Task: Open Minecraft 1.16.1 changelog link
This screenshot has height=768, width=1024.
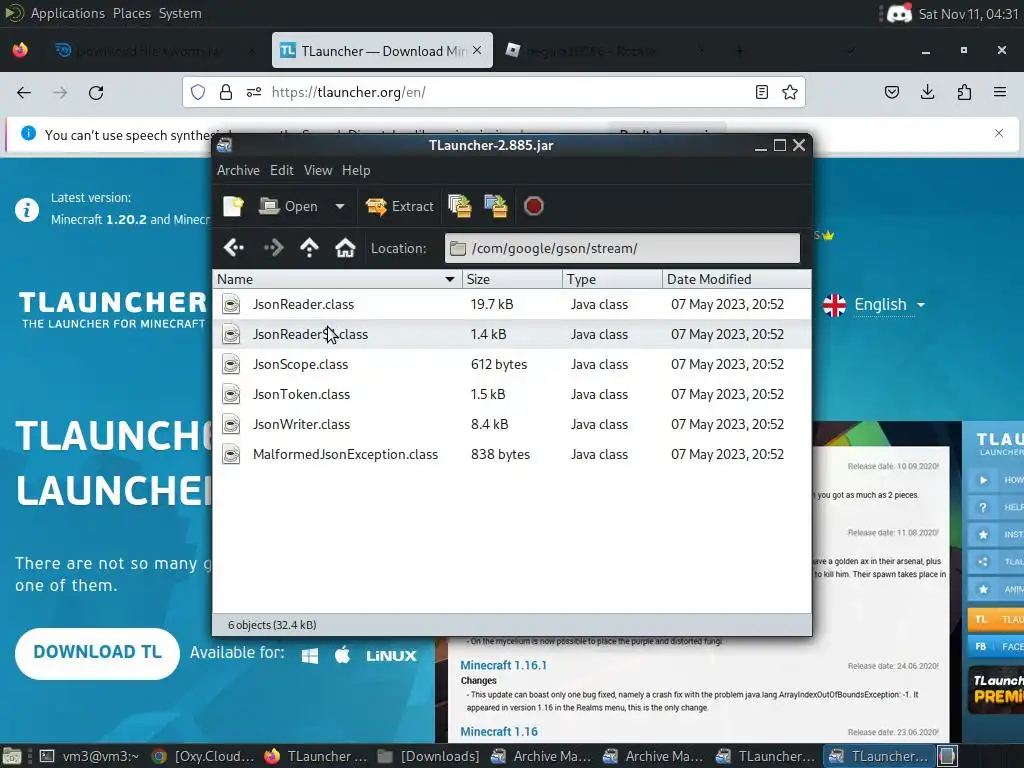Action: [504, 665]
